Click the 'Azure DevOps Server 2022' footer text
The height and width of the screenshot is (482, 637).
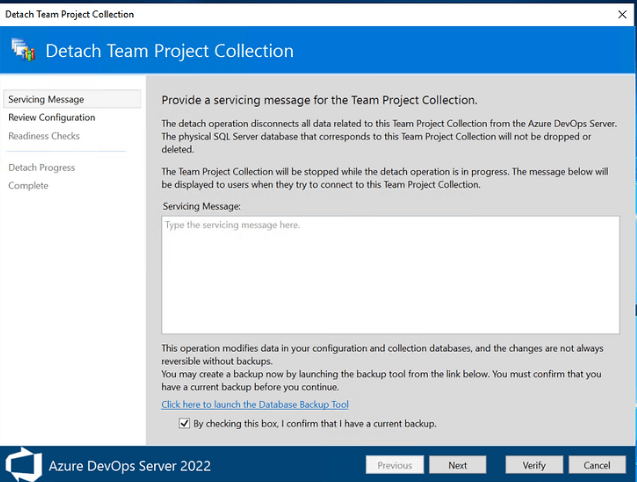(130, 466)
